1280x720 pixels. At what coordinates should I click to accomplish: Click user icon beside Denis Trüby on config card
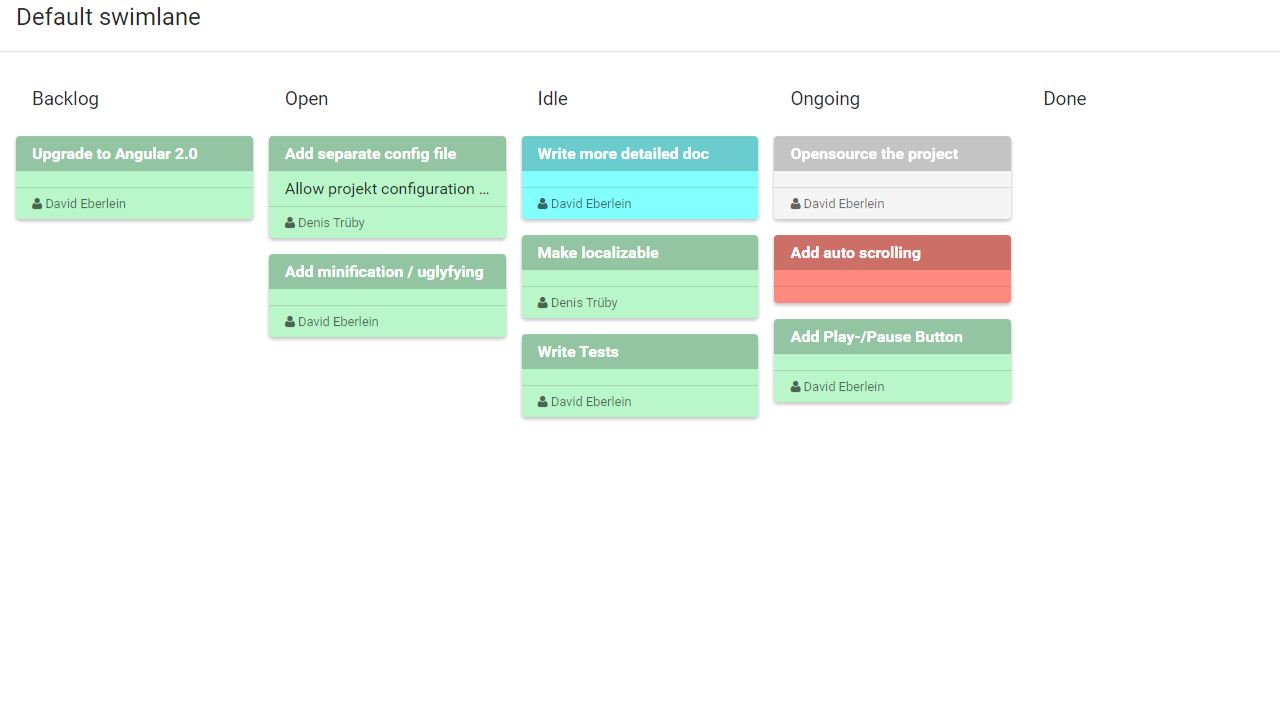pyautogui.click(x=290, y=223)
